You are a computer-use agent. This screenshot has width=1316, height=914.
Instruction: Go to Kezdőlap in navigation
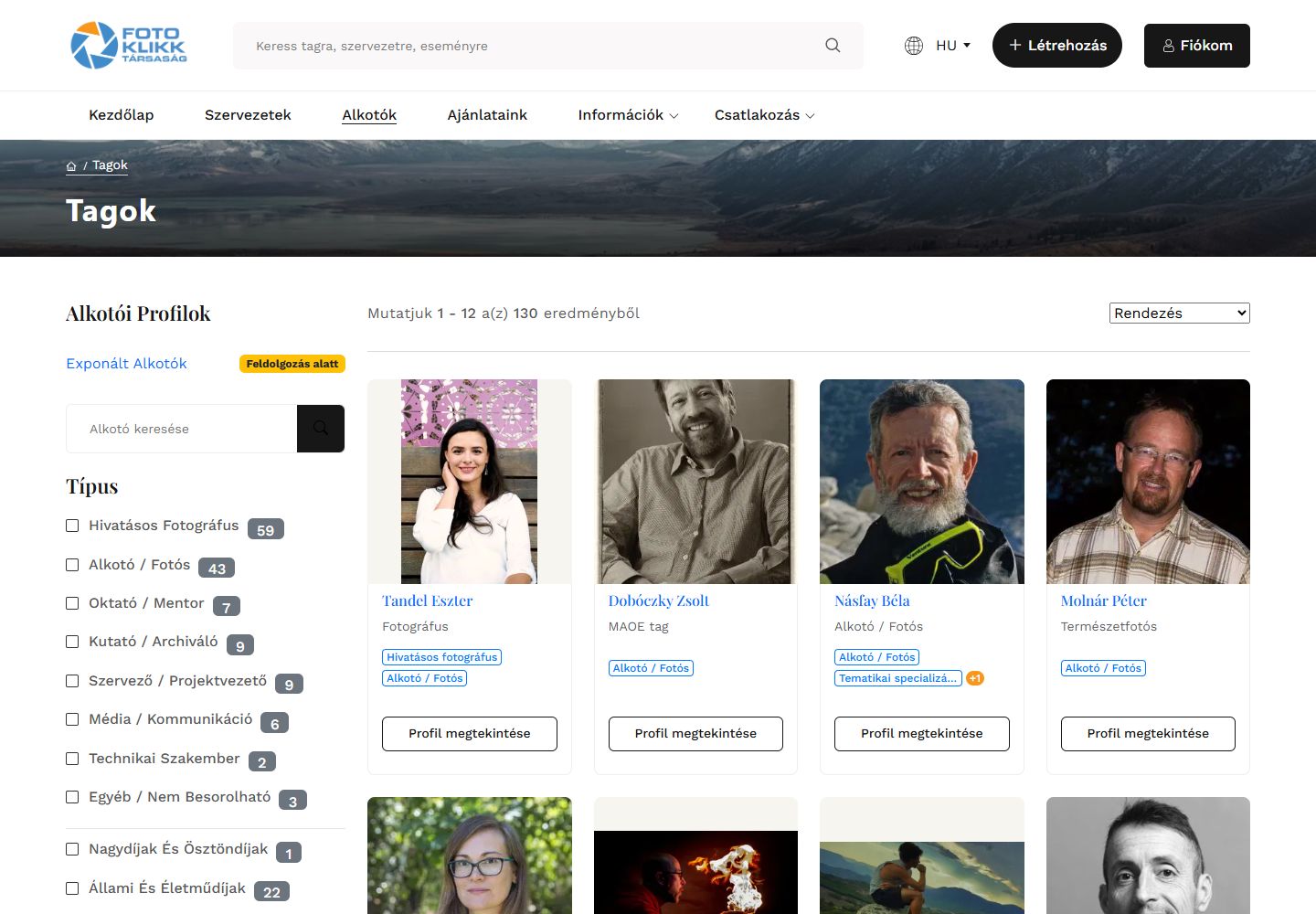pyautogui.click(x=122, y=115)
